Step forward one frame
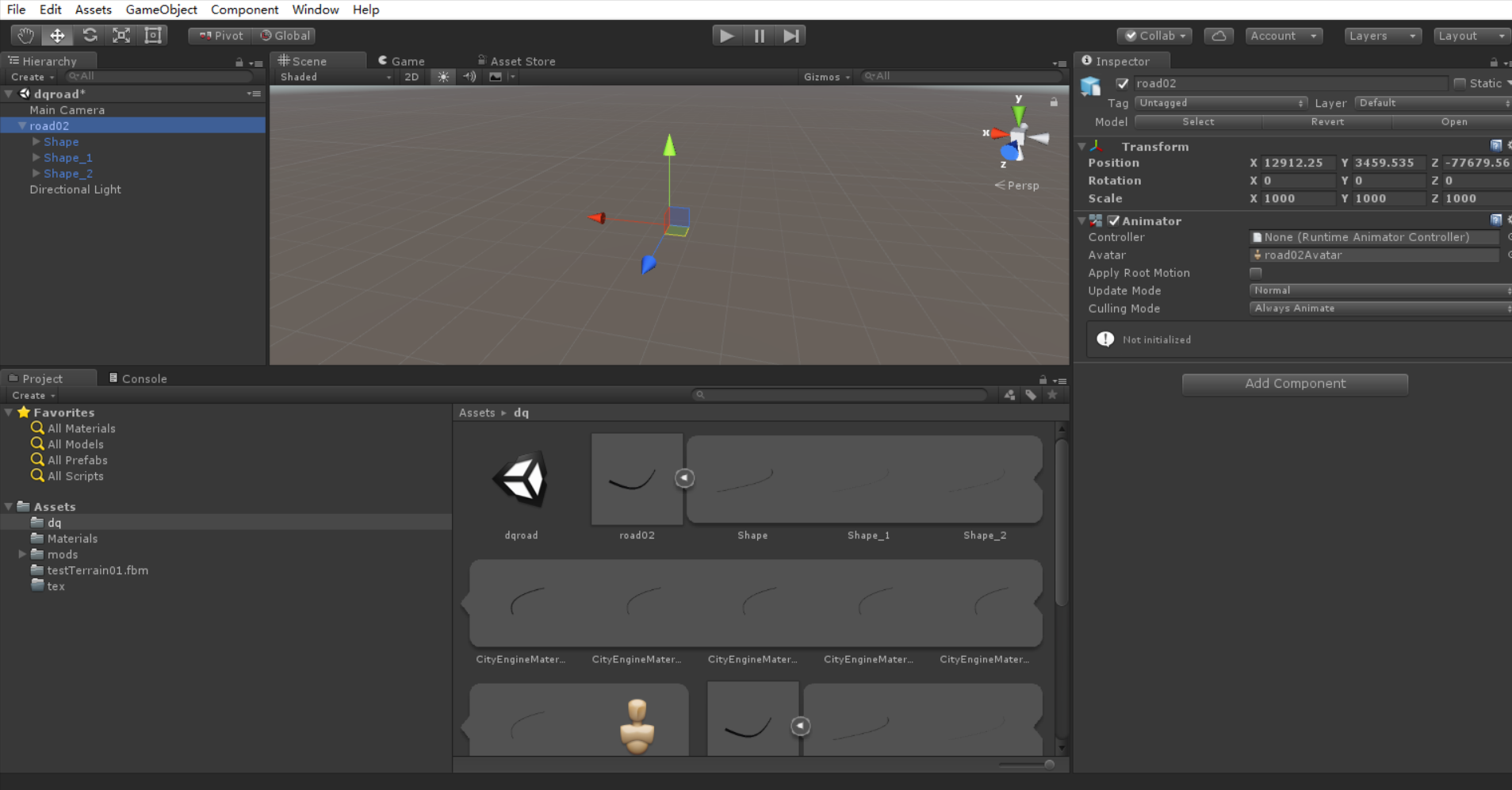Image resolution: width=1512 pixels, height=790 pixels. click(790, 36)
